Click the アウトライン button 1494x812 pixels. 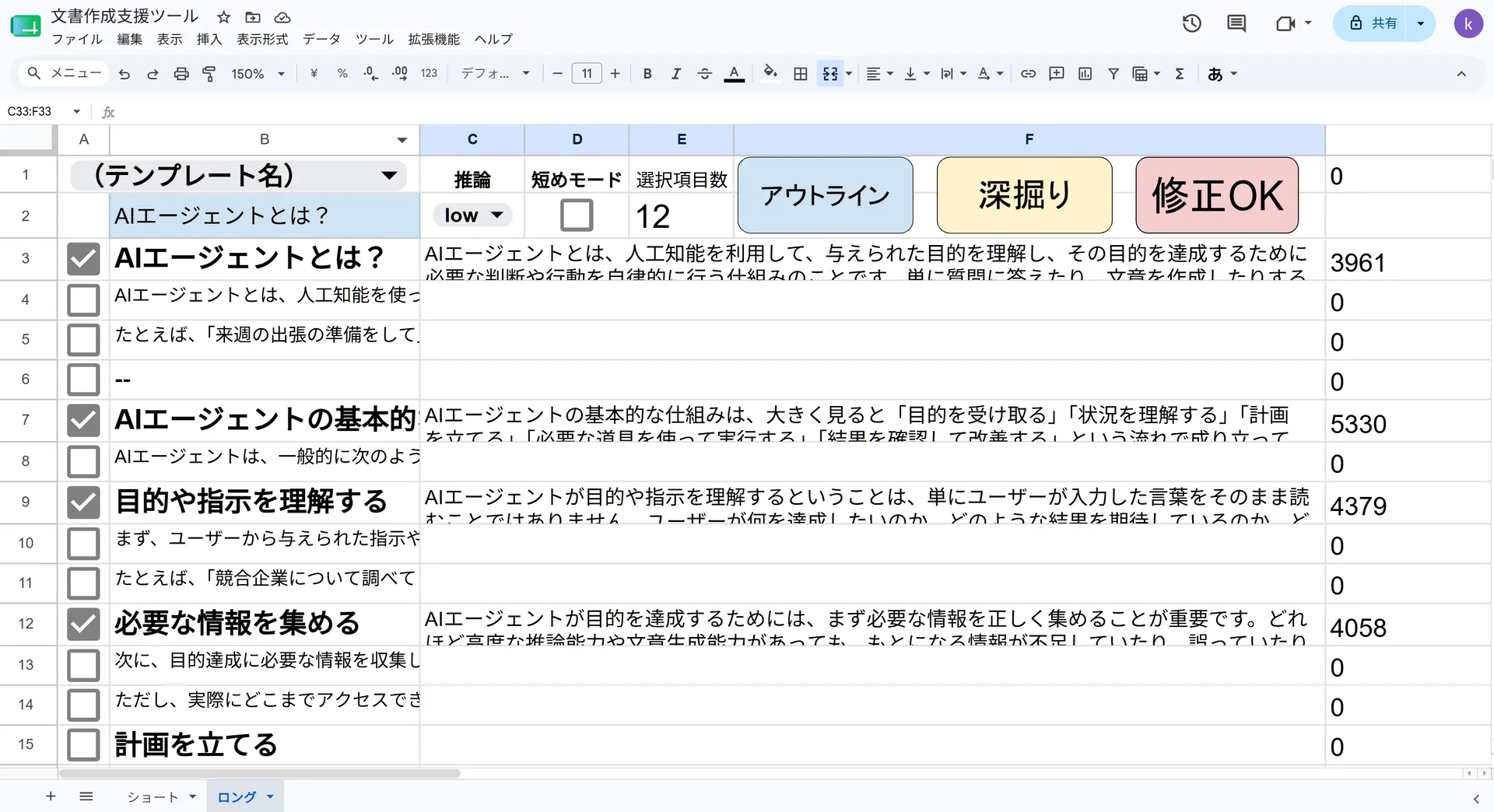[825, 195]
